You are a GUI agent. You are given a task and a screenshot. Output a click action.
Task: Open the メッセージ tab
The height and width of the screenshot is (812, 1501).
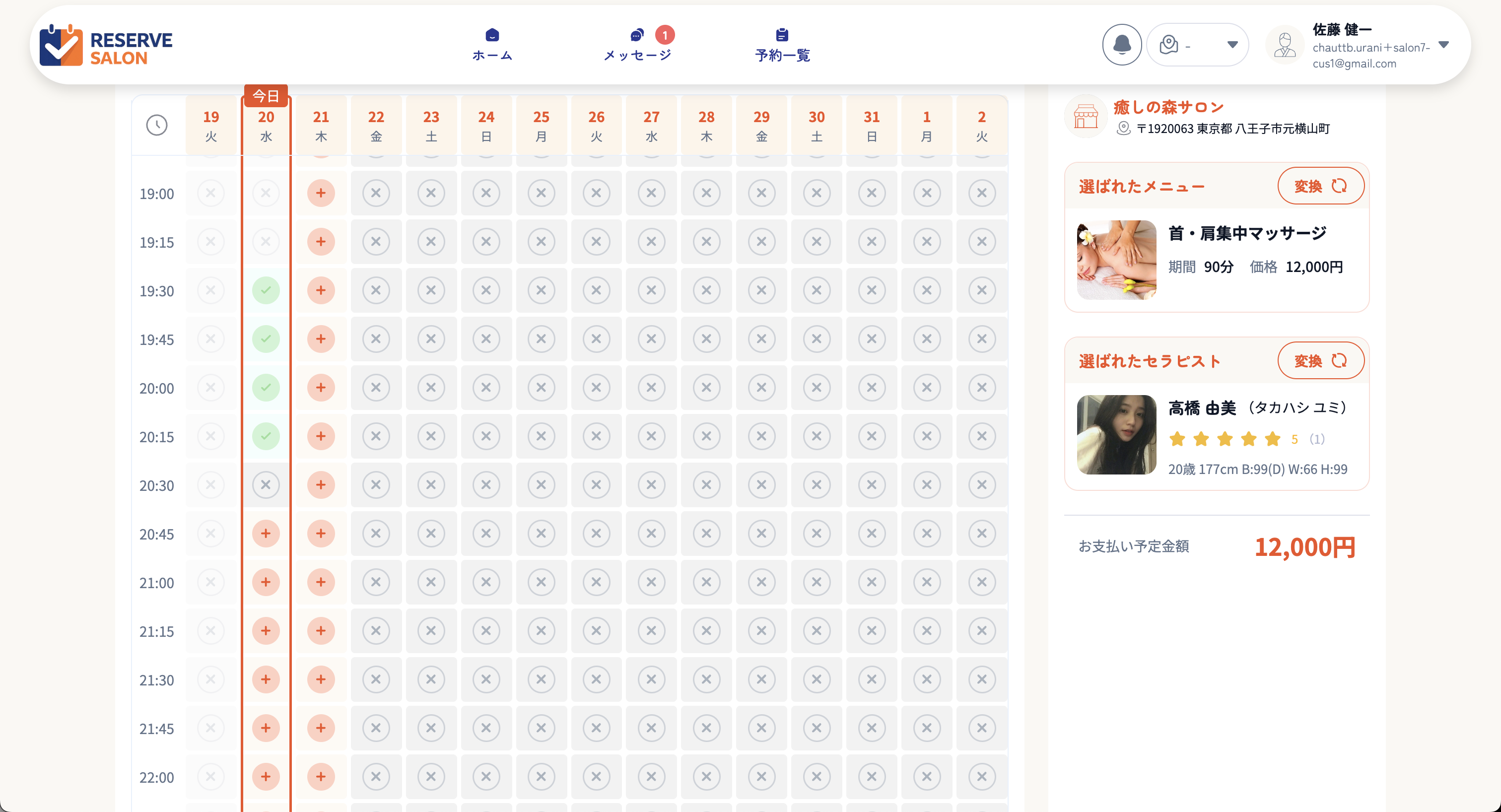637,45
